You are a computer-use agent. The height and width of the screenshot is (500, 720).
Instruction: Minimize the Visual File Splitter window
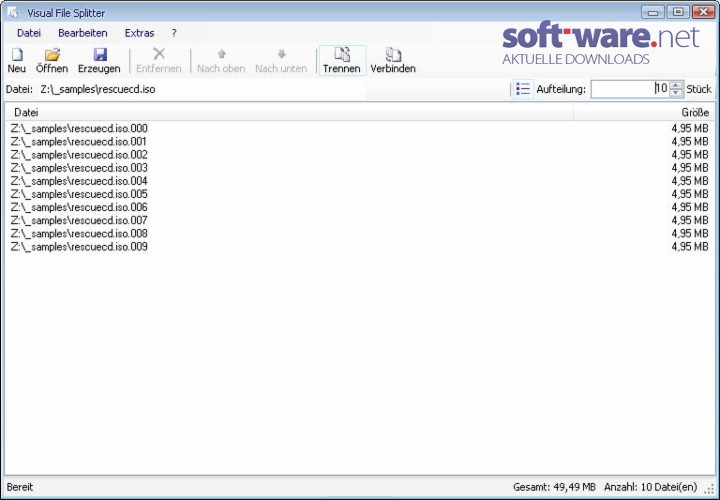tap(654, 12)
